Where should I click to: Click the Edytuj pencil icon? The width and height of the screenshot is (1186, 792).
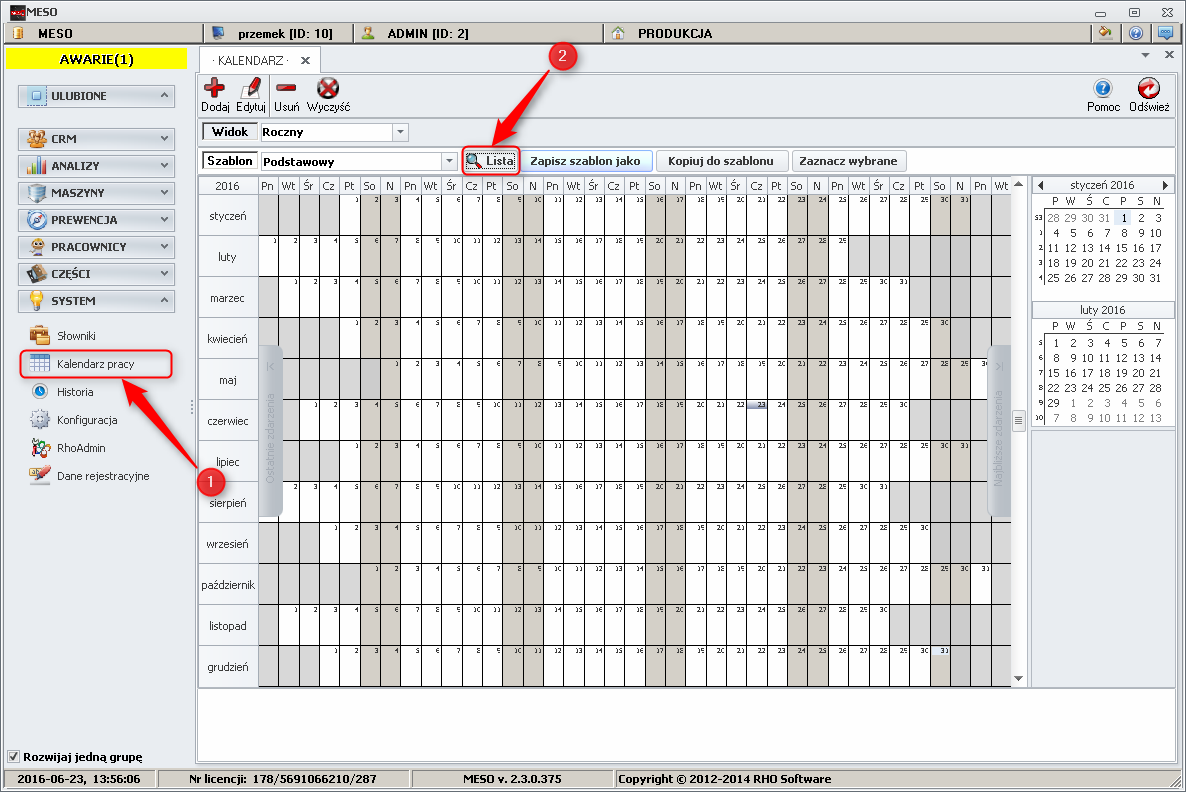coord(250,89)
